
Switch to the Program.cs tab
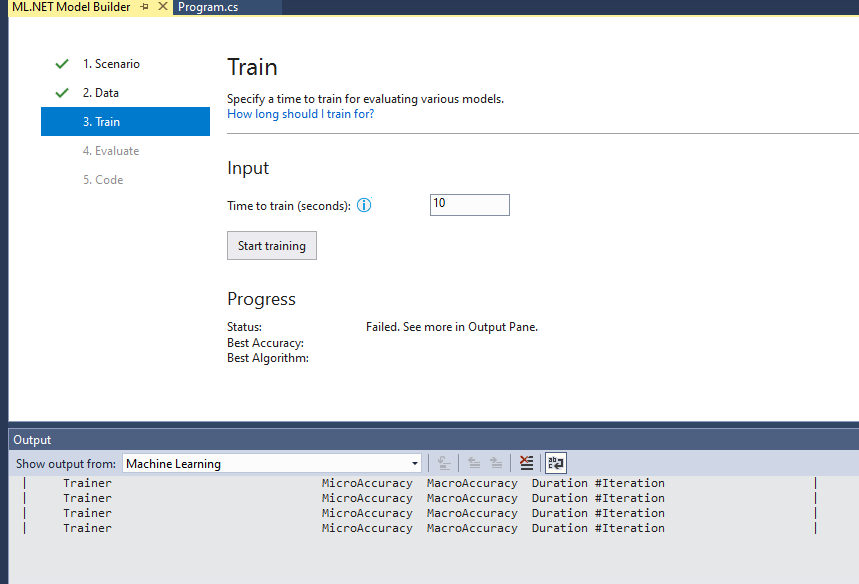(x=208, y=7)
